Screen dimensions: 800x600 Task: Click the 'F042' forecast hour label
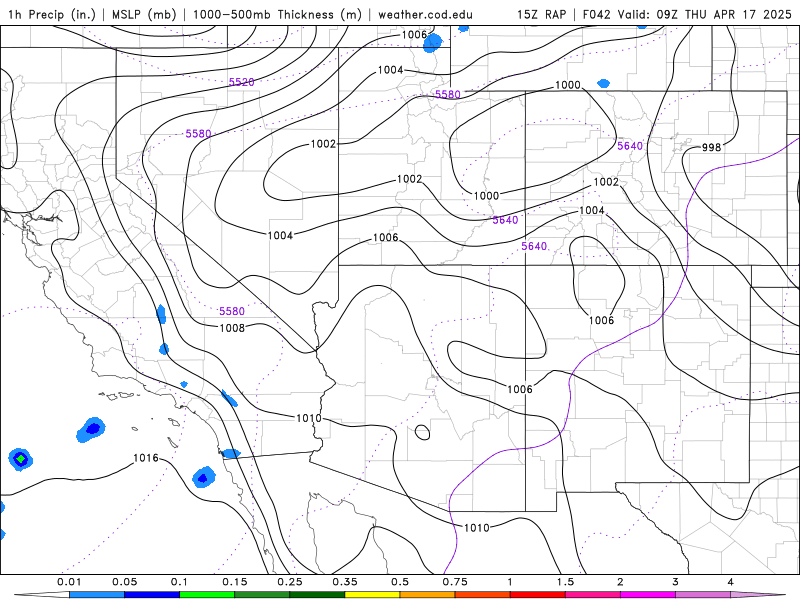[x=596, y=14]
